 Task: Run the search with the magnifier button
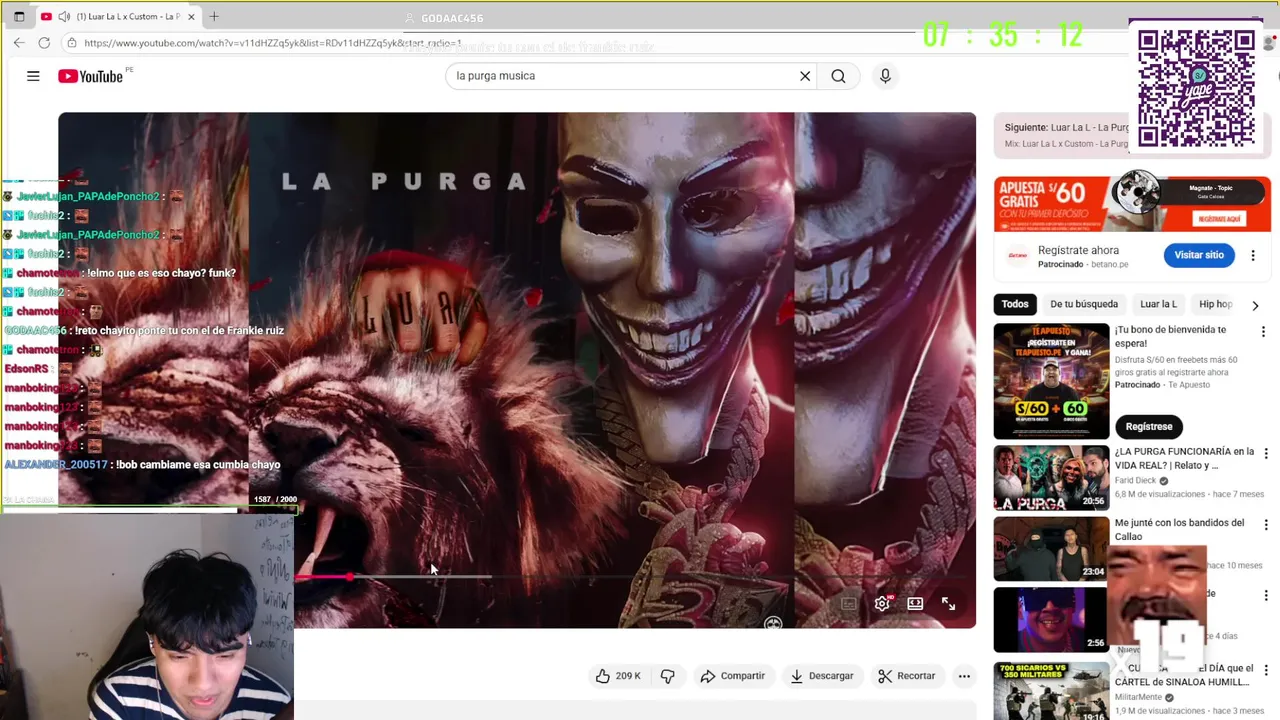[x=838, y=76]
